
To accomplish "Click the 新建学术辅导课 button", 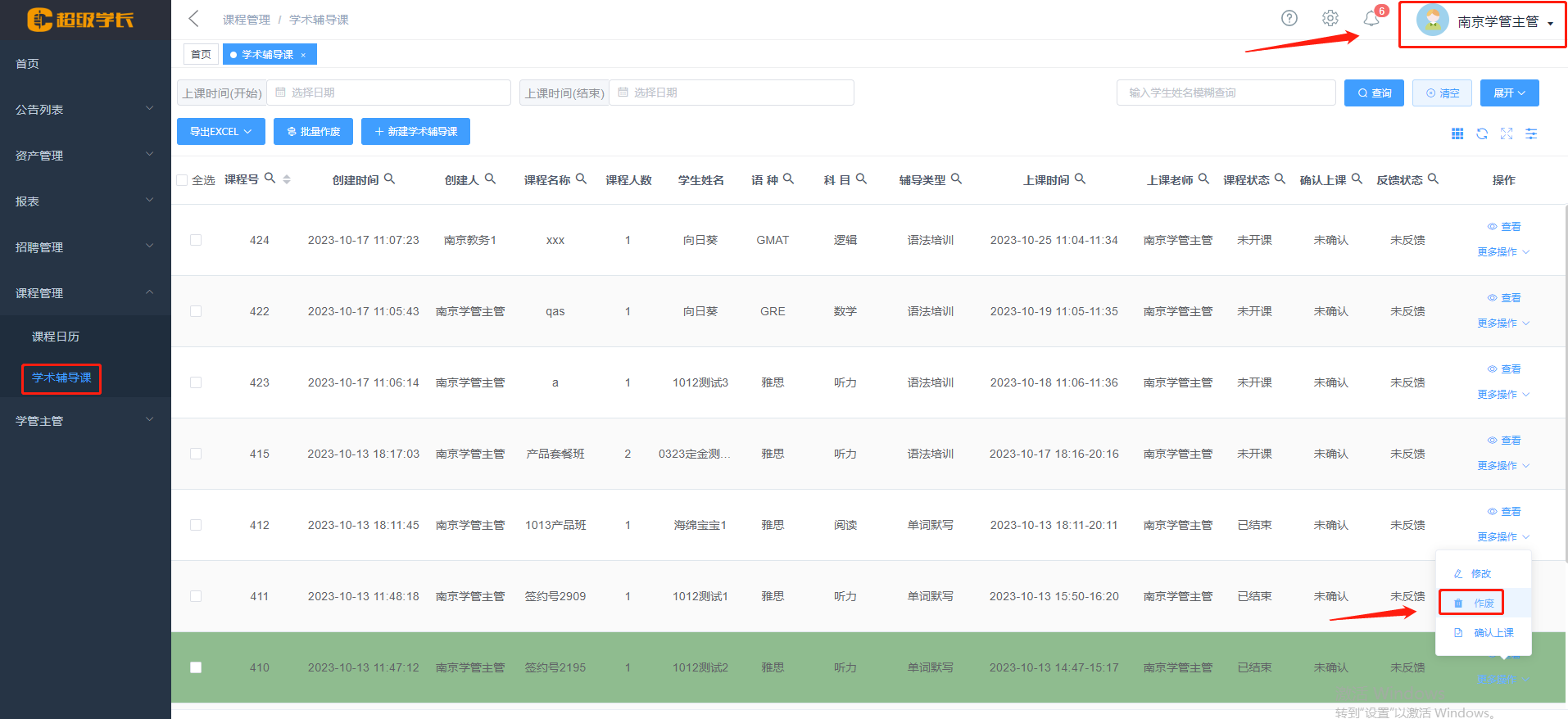I will (415, 132).
